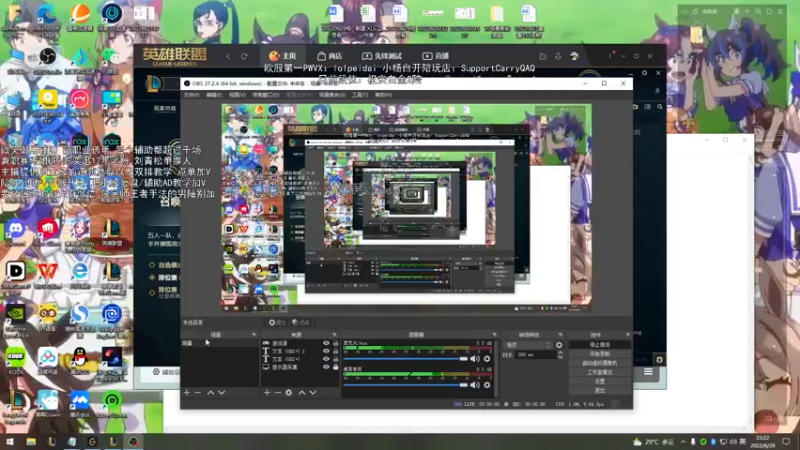The height and width of the screenshot is (450, 800).
Task: Adjust mic/Aux volume slider
Action: [406, 359]
